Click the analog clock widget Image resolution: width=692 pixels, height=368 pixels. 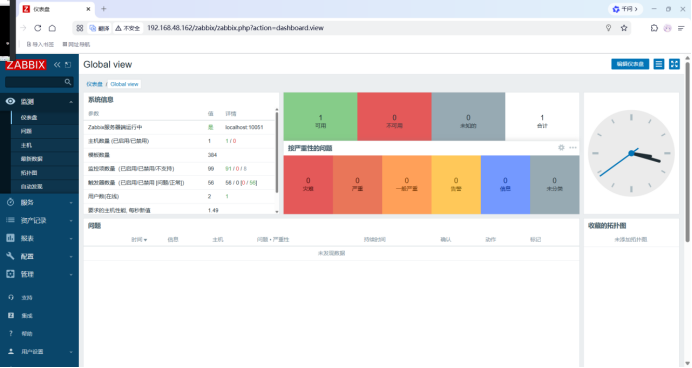tap(631, 153)
